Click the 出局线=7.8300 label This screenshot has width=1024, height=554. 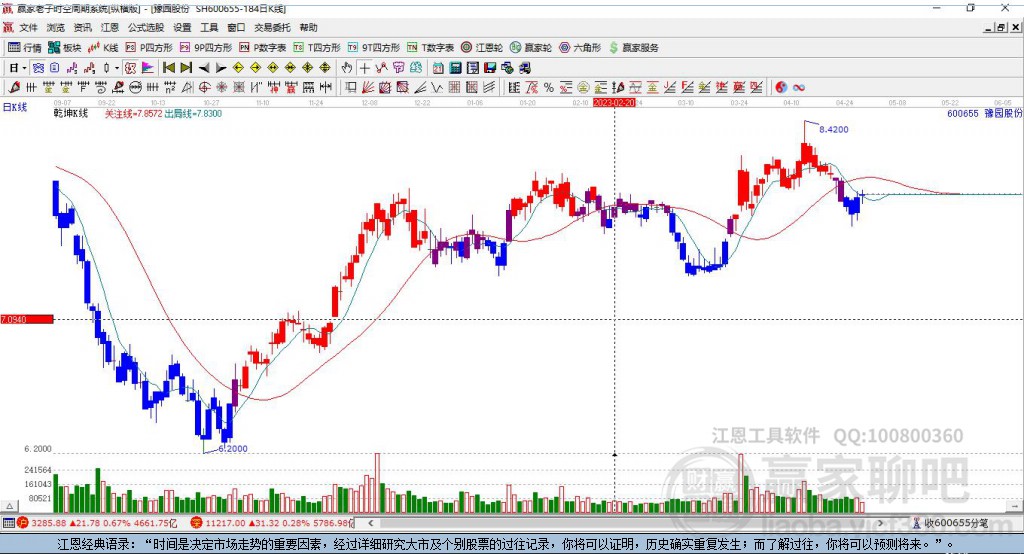tap(193, 114)
